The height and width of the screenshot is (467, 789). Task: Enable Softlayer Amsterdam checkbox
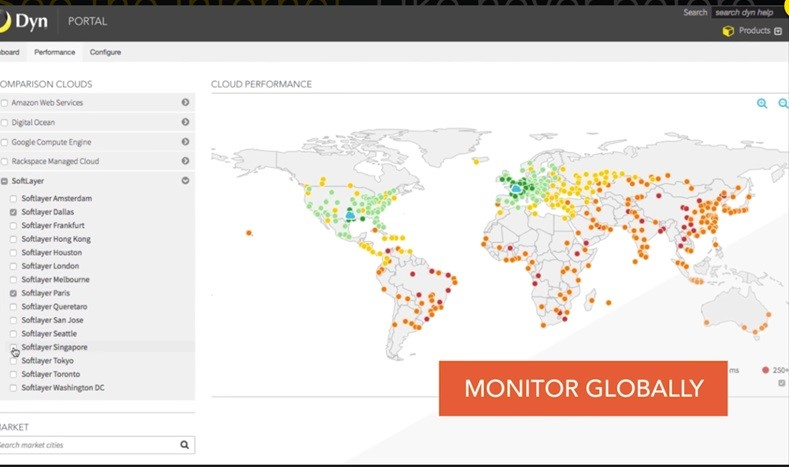[x=14, y=199]
